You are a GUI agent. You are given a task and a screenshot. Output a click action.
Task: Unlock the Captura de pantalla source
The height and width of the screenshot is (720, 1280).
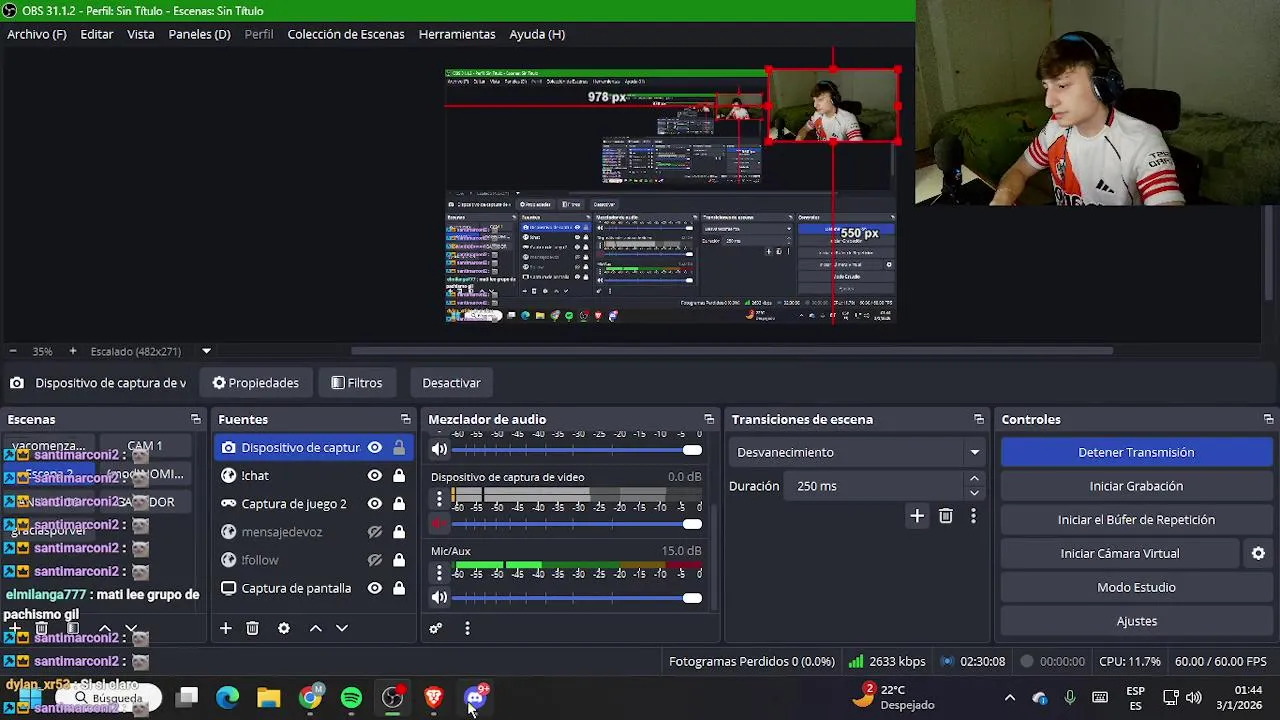tap(399, 588)
